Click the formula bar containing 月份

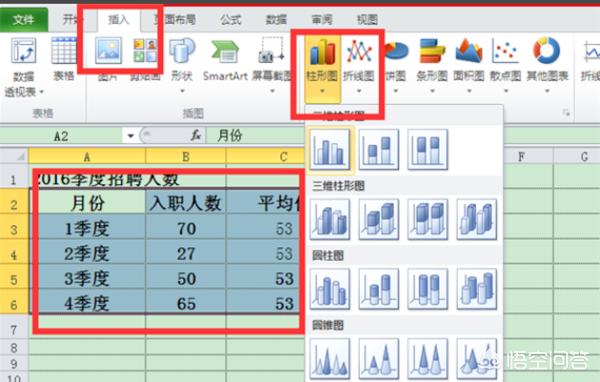[x=256, y=136]
